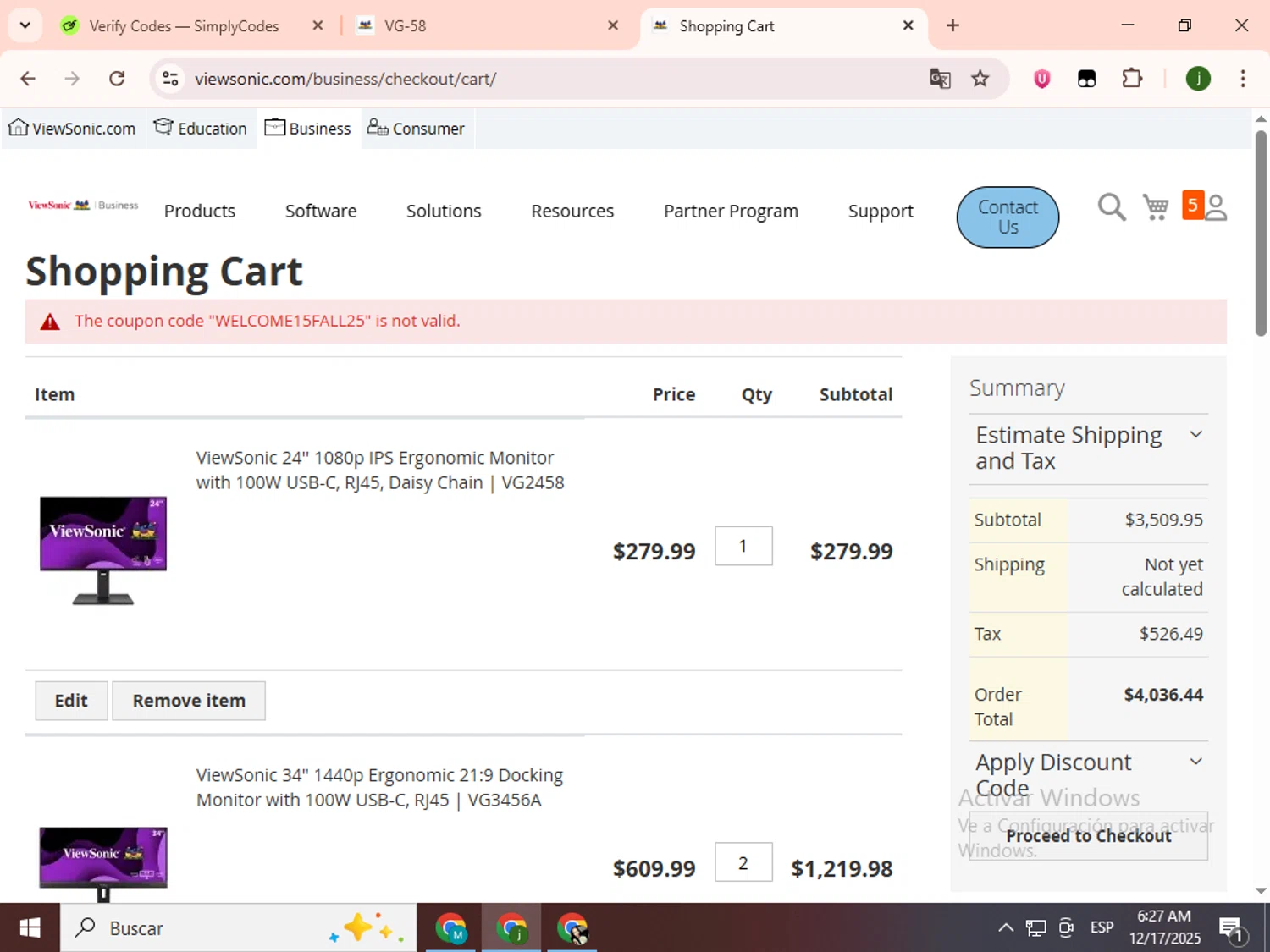Open the Extensions puzzle icon
The height and width of the screenshot is (952, 1270).
[x=1132, y=79]
